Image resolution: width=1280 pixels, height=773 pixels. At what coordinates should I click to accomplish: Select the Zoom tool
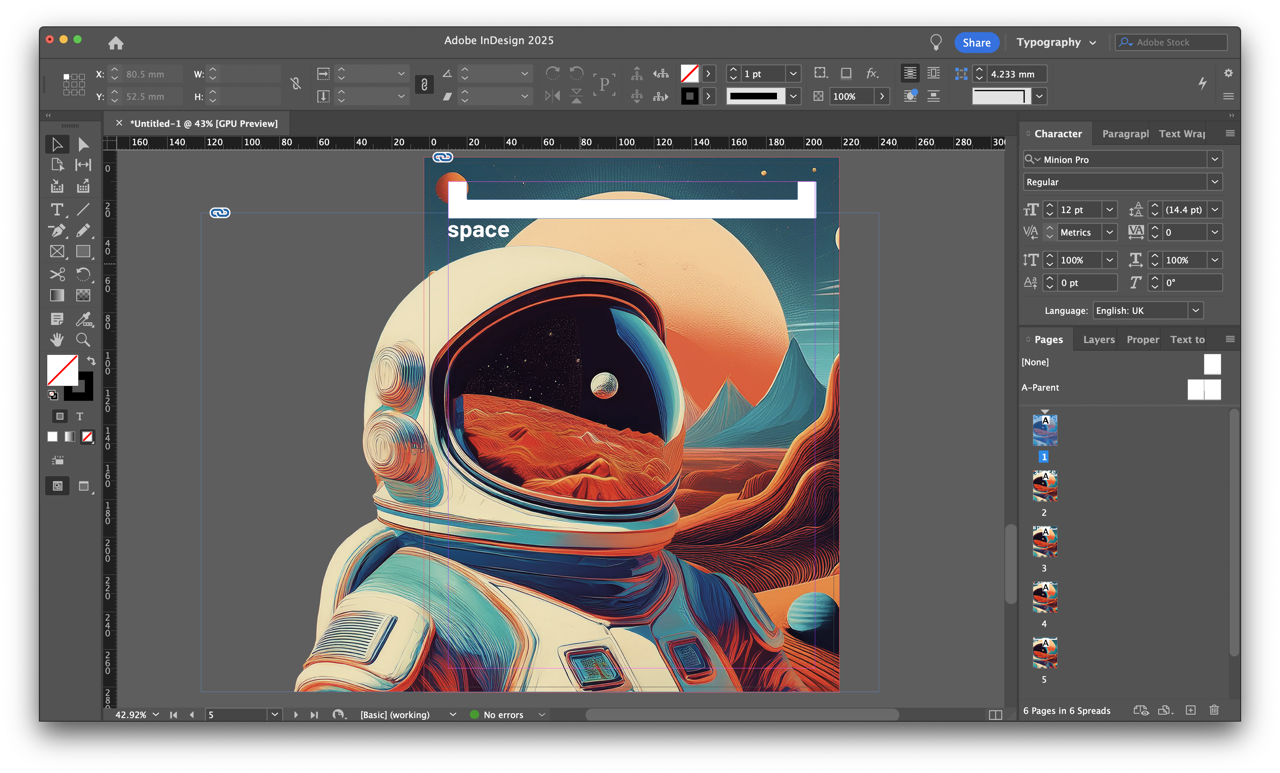click(x=83, y=341)
